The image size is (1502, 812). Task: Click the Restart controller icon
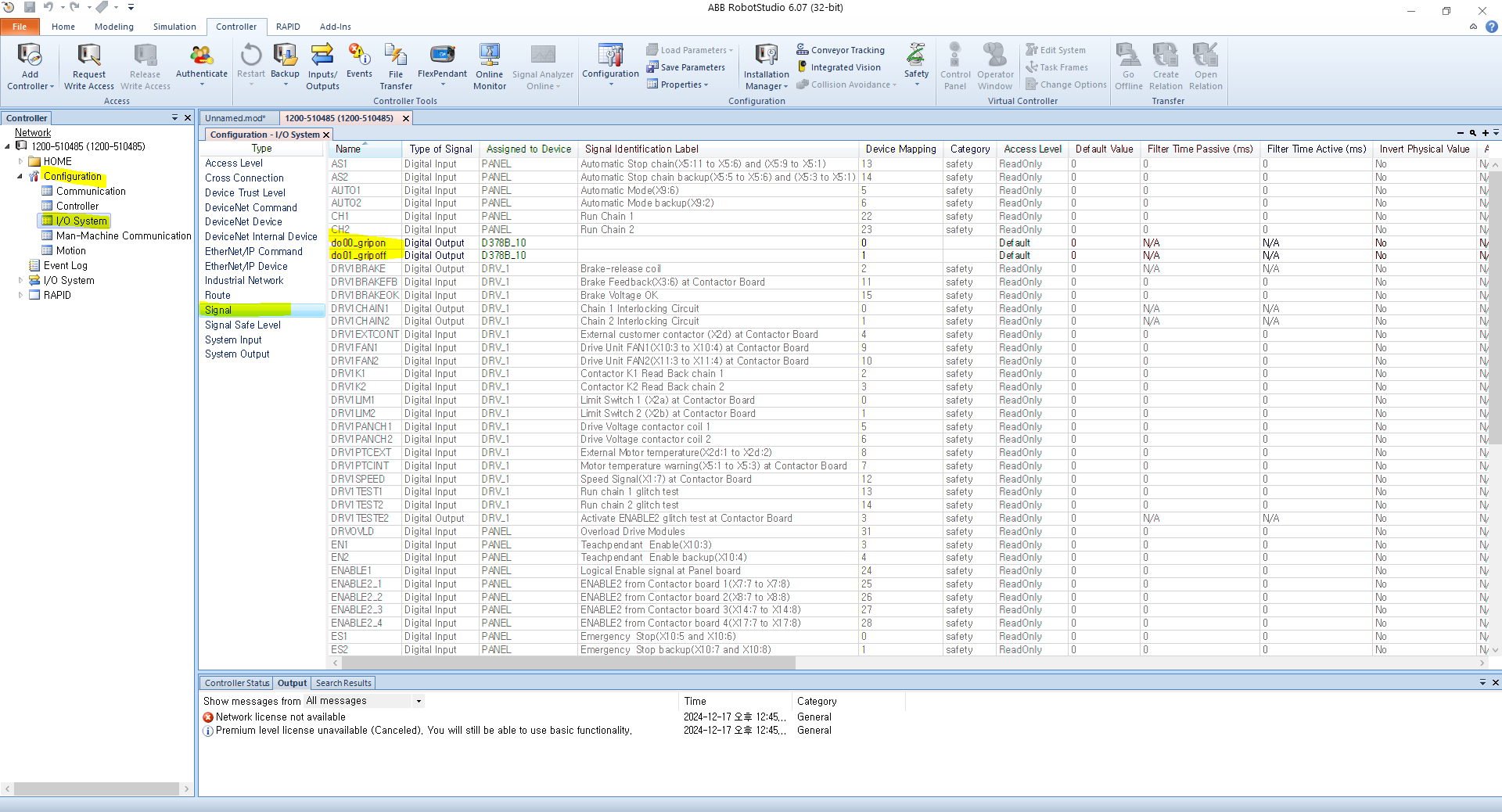(251, 55)
